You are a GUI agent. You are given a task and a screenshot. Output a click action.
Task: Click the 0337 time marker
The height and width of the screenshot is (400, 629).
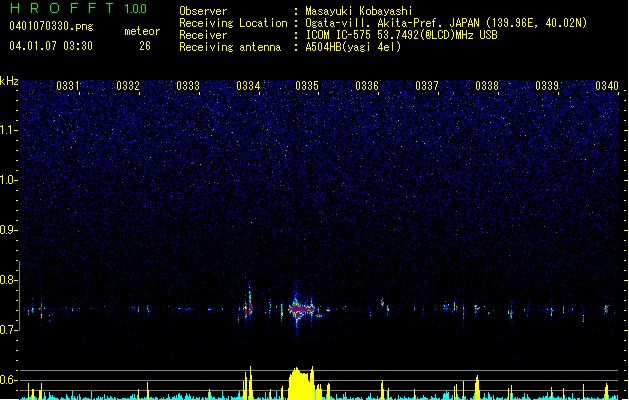click(x=427, y=86)
